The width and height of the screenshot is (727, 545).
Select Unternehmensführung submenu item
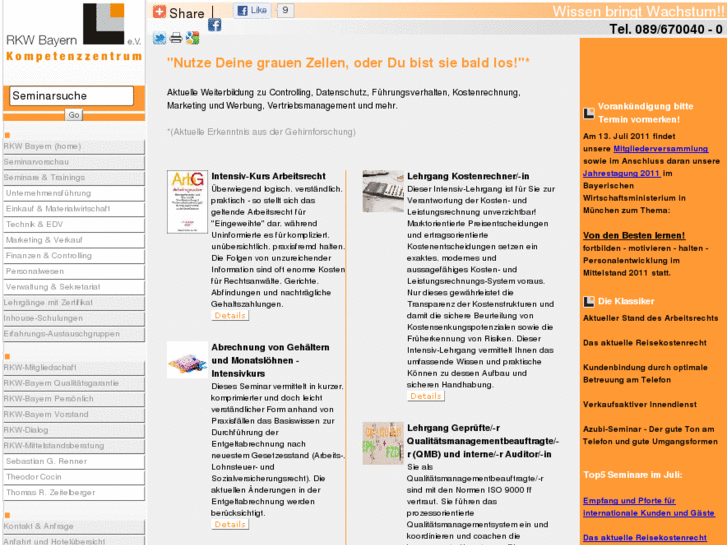(74, 193)
